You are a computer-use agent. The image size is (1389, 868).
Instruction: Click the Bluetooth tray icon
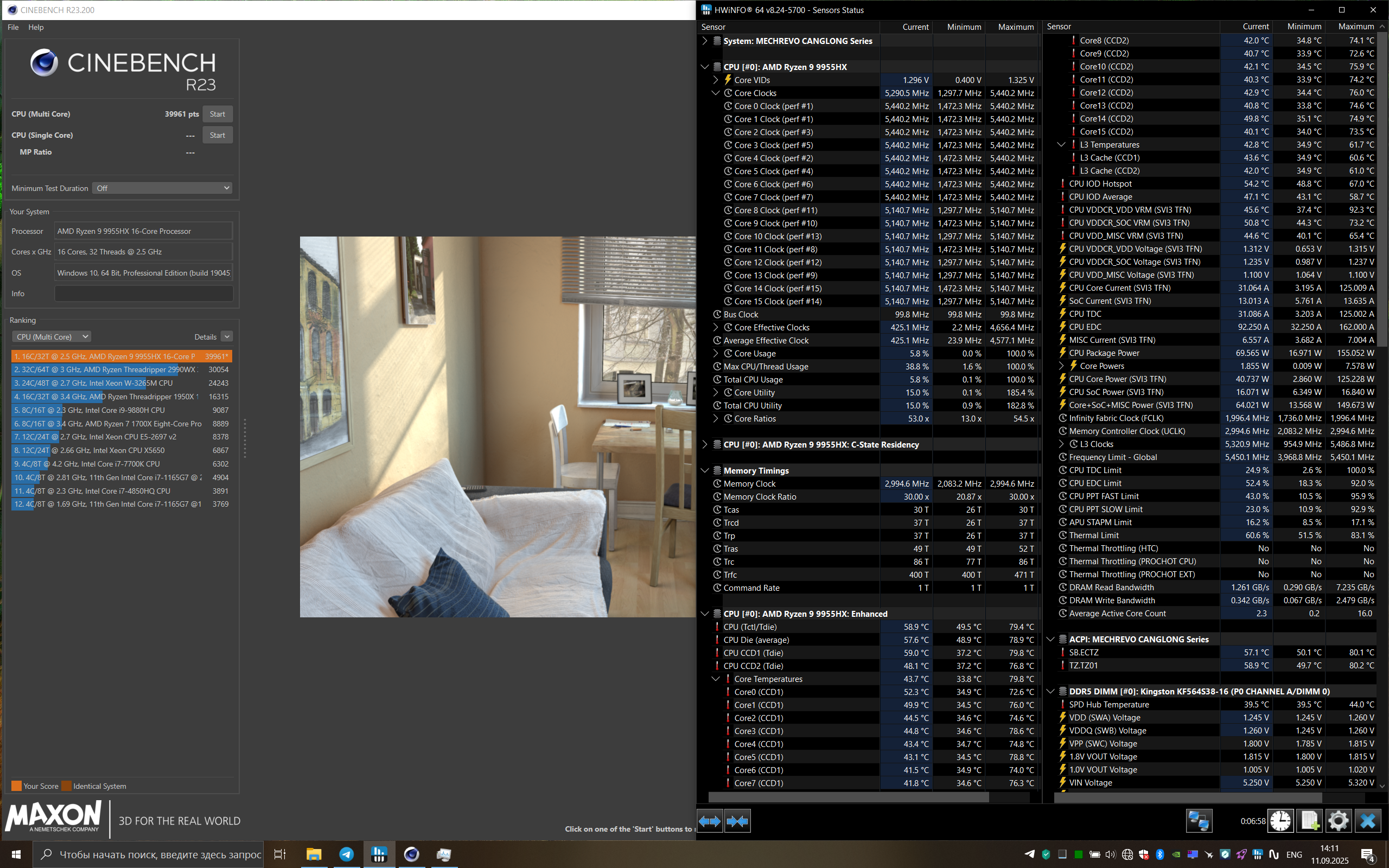[1159, 854]
